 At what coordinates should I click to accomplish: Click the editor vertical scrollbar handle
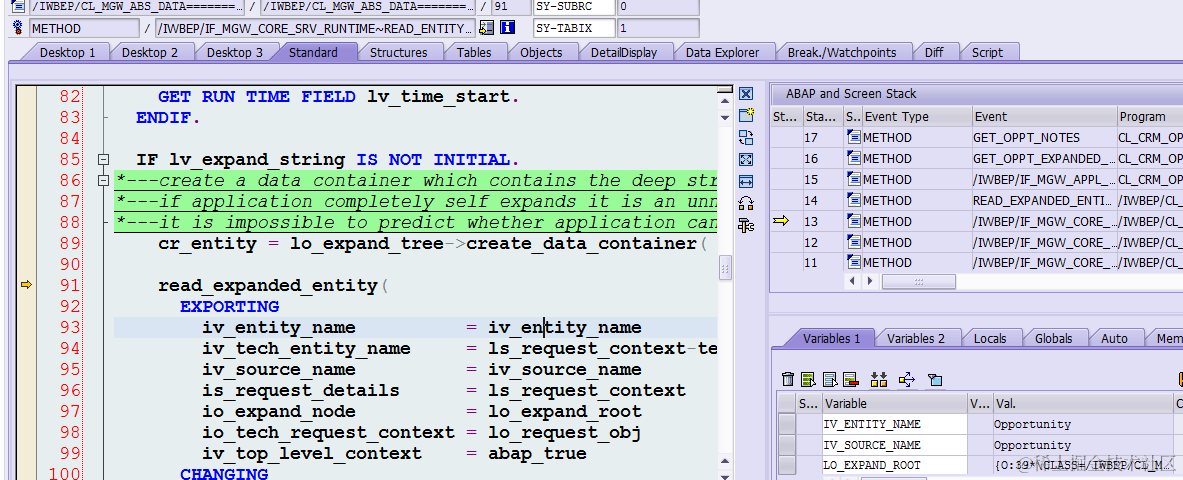[725, 268]
